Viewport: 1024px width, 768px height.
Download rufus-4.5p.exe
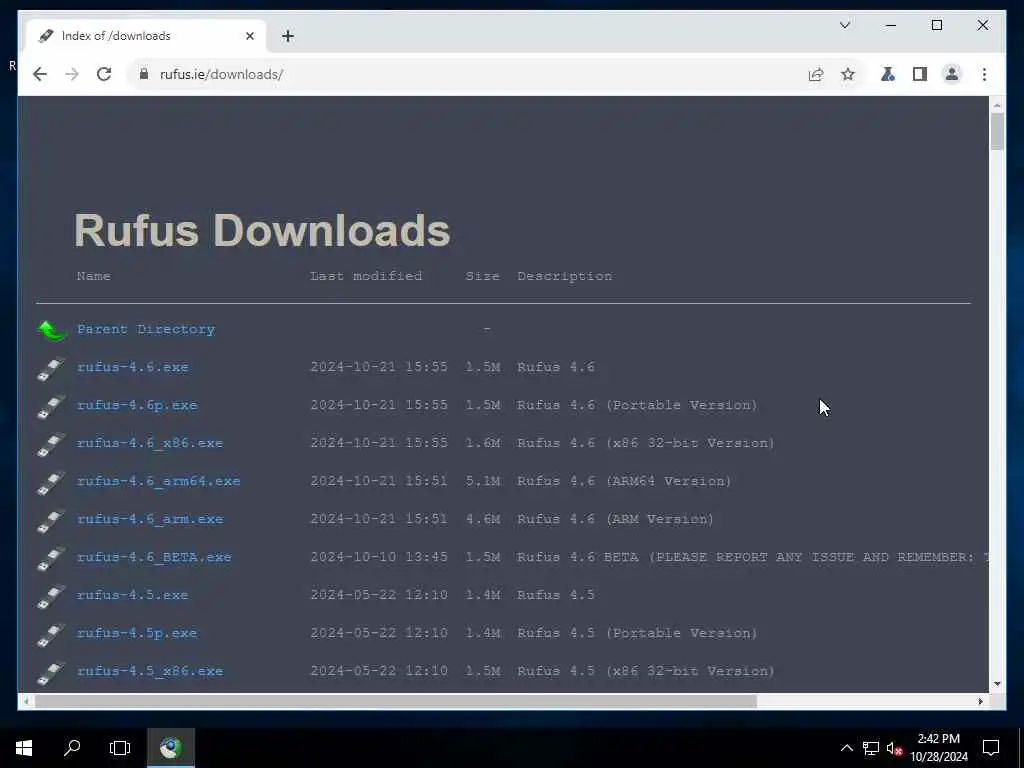(137, 633)
